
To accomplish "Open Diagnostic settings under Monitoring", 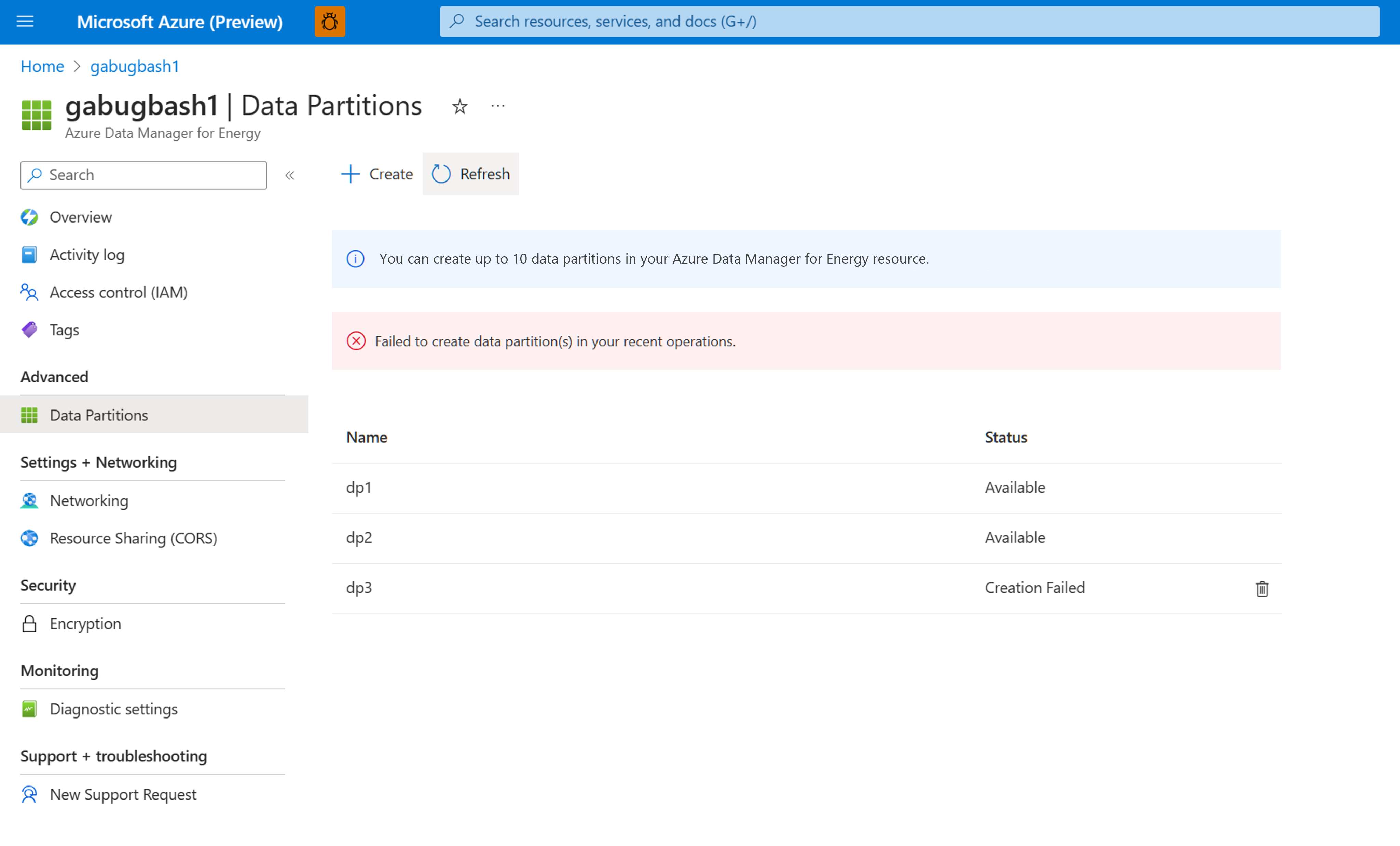I will coord(114,709).
